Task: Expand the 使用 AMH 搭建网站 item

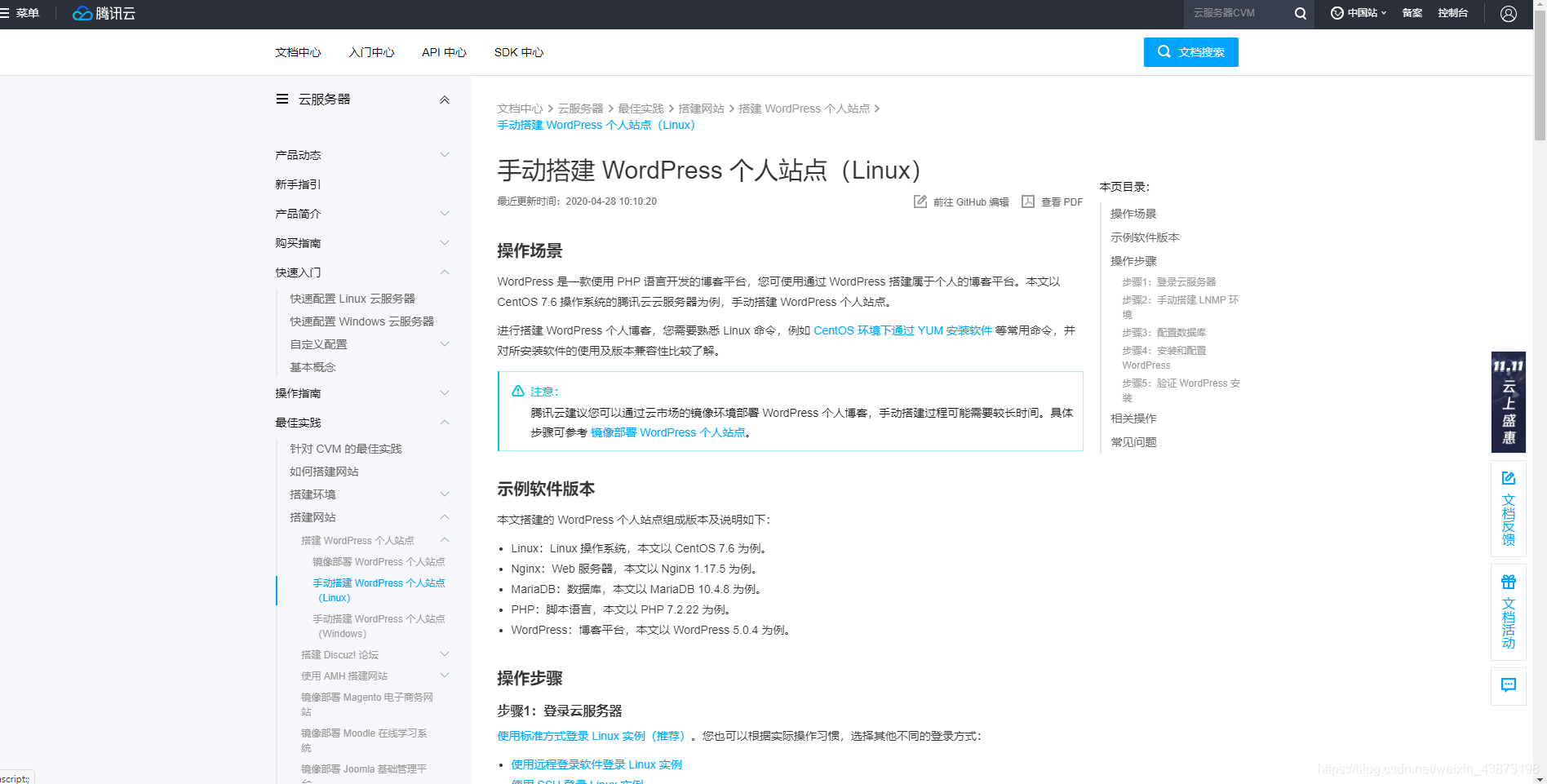Action: [x=445, y=675]
